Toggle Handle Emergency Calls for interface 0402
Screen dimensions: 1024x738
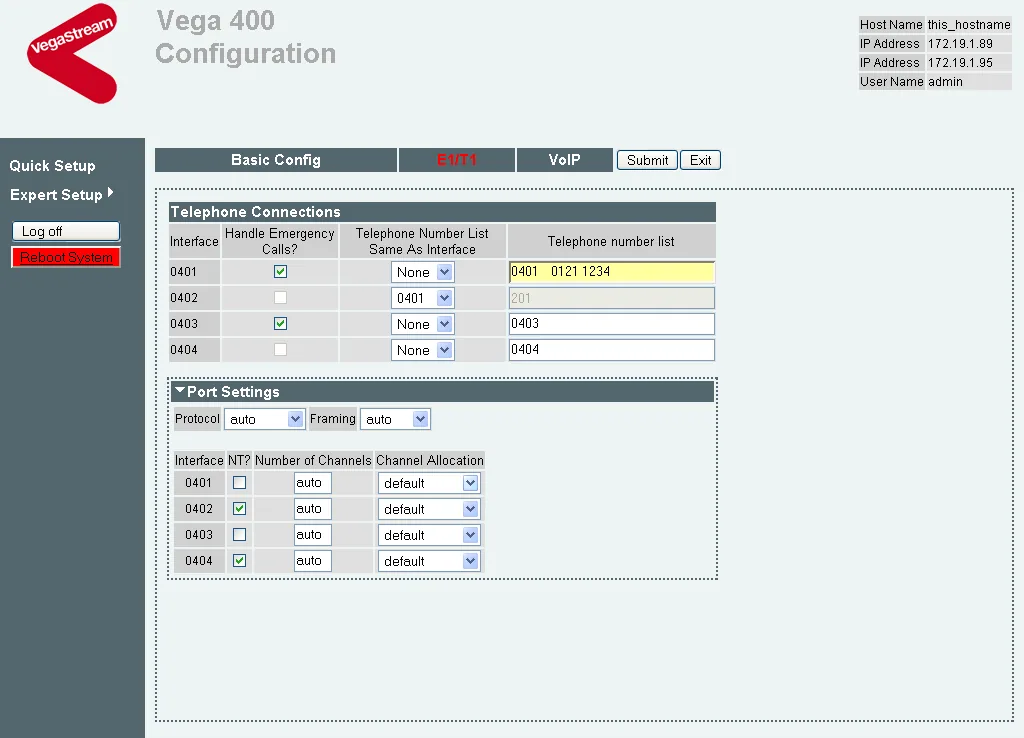point(280,298)
